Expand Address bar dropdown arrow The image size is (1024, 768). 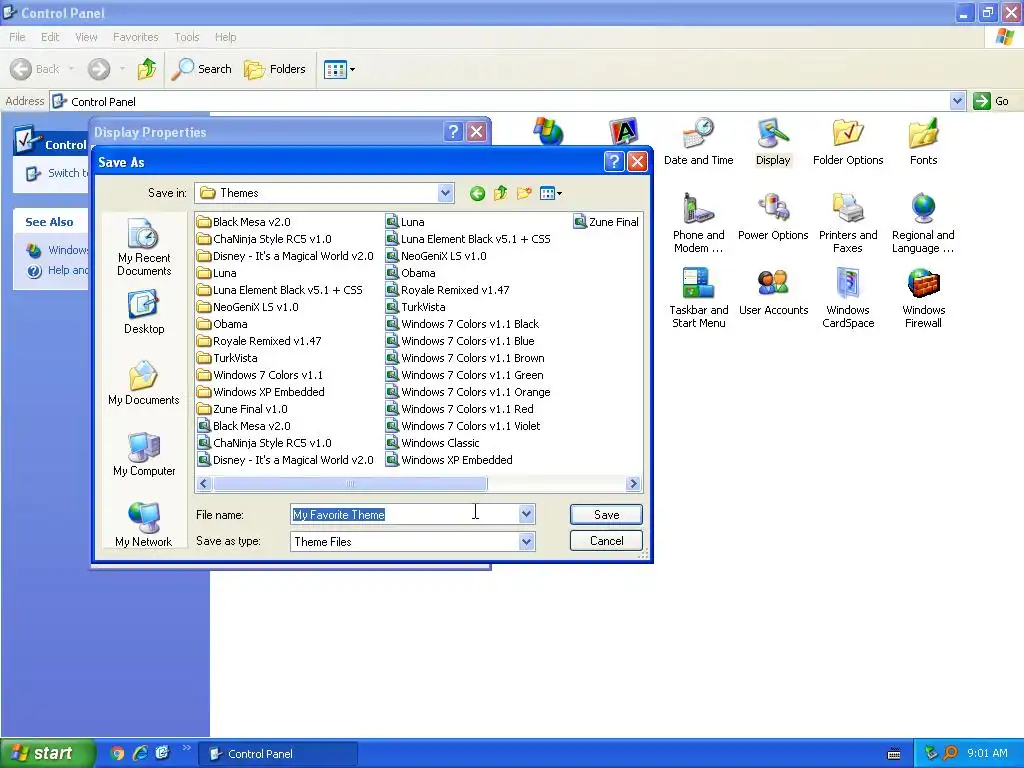point(957,101)
